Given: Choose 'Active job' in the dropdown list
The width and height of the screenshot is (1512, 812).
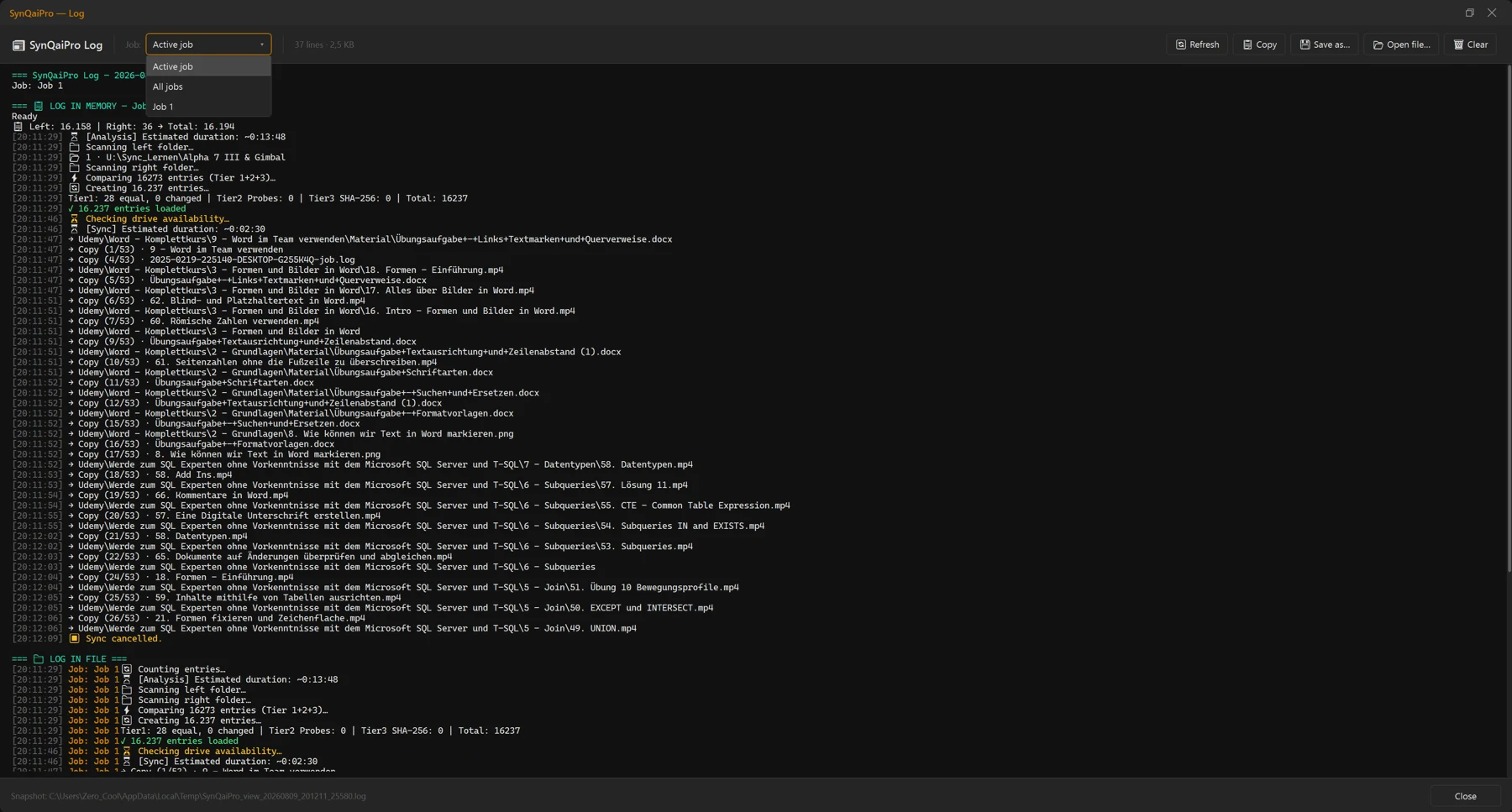Looking at the screenshot, I should click(x=208, y=66).
